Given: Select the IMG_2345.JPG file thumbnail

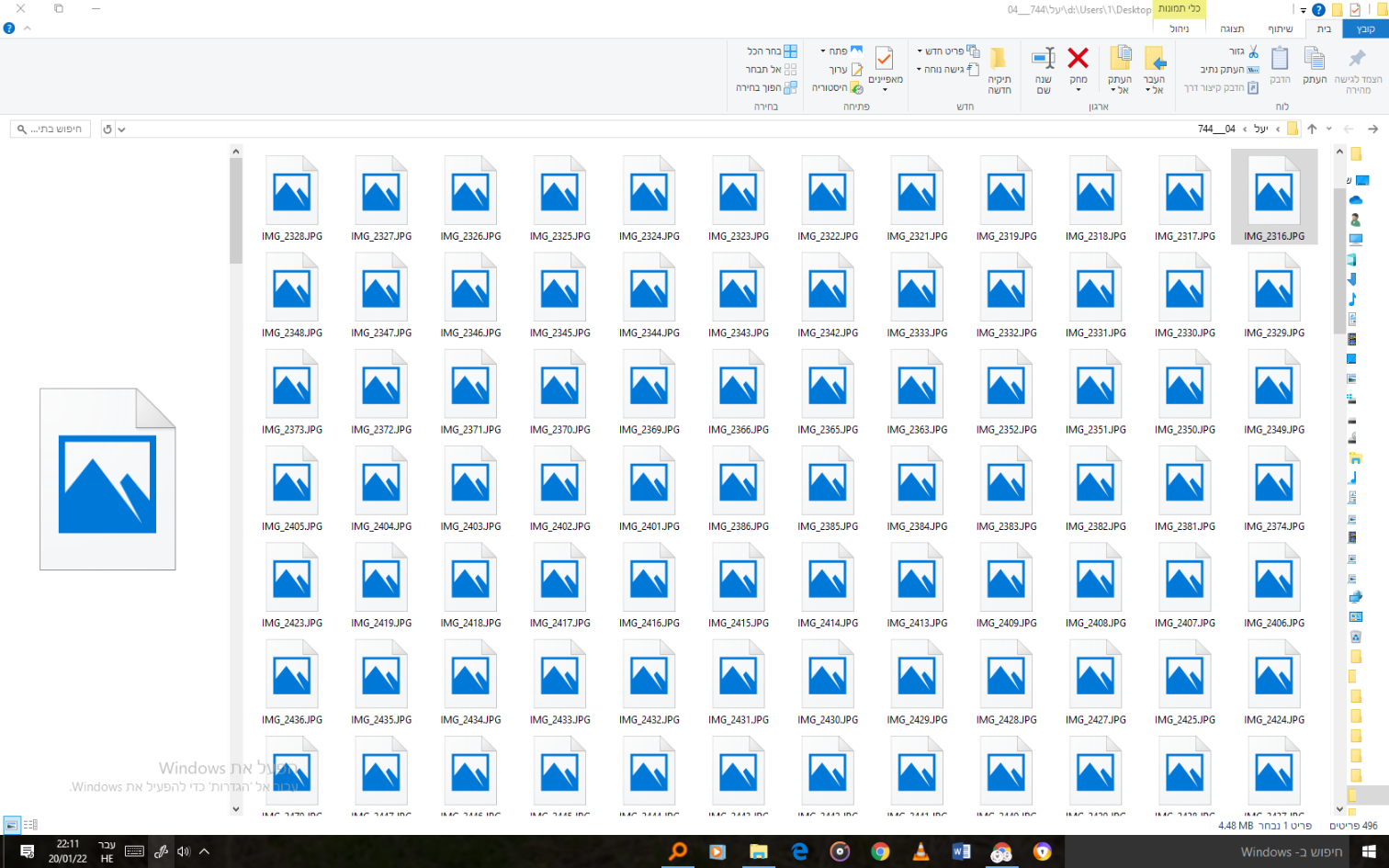Looking at the screenshot, I should point(559,289).
